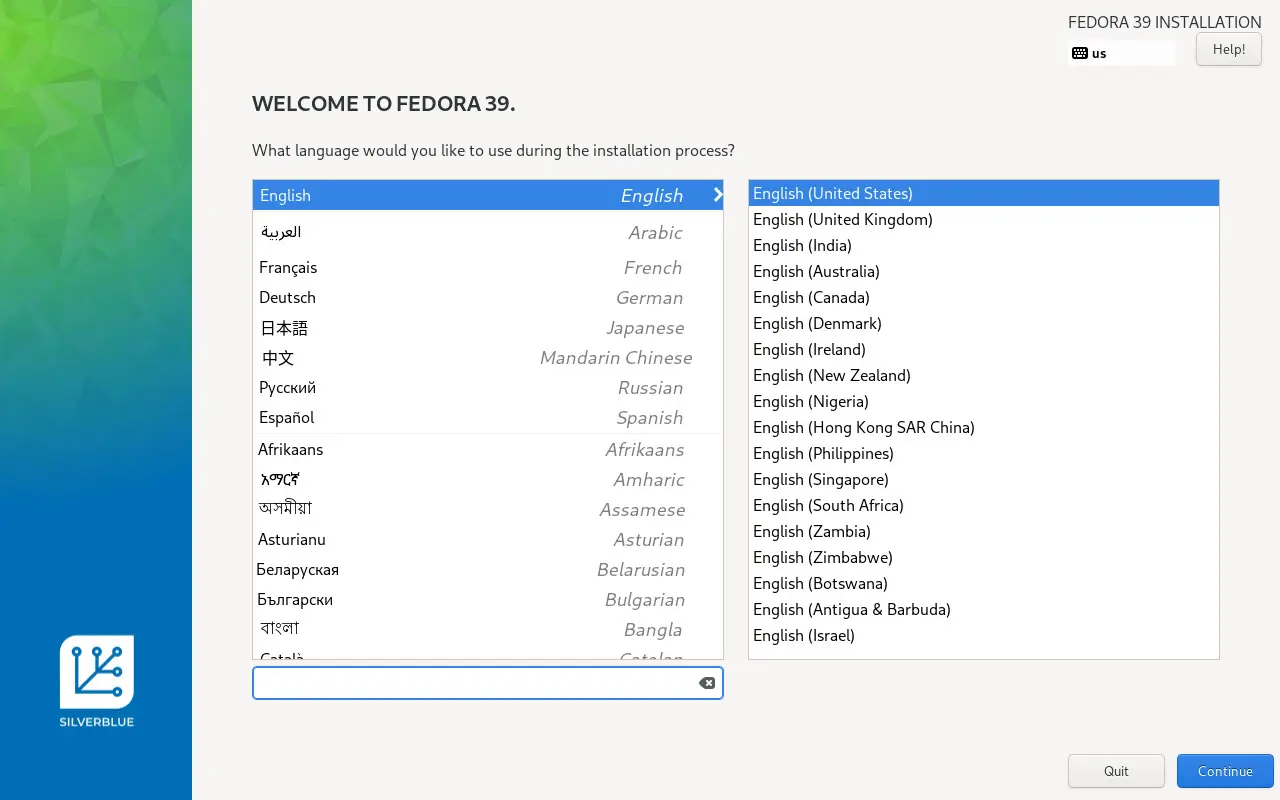Pick Mandarin Chinese language row

487,357
